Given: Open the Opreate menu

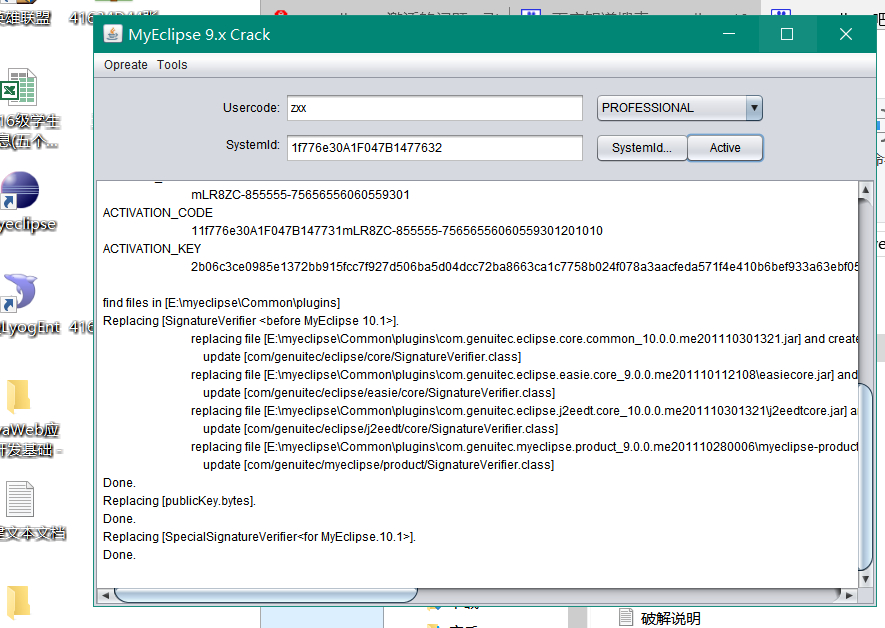Looking at the screenshot, I should (x=125, y=65).
